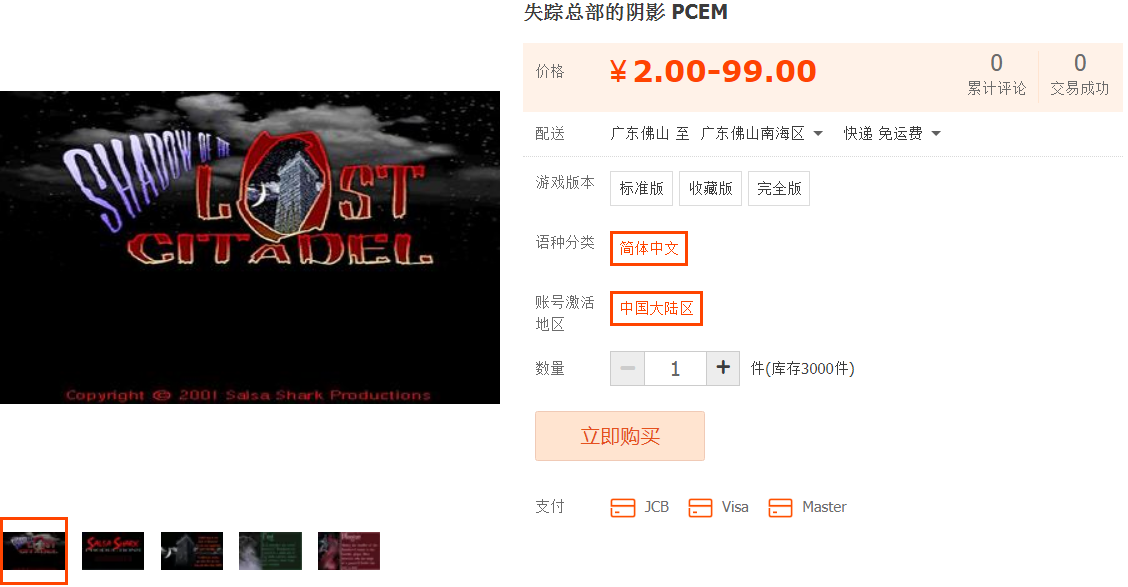Open the 广东佛山南海区 delivery destination dropdown
1128x587 pixels.
tap(761, 134)
